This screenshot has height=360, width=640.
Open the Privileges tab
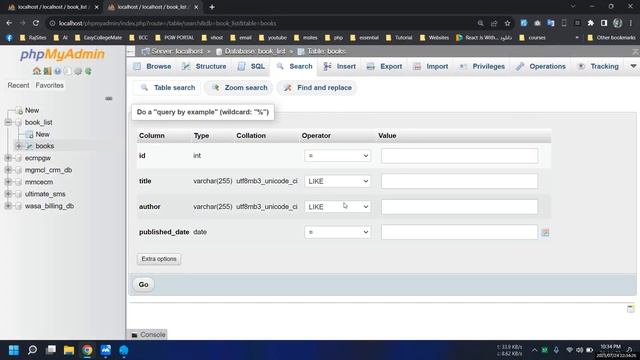[x=482, y=67]
